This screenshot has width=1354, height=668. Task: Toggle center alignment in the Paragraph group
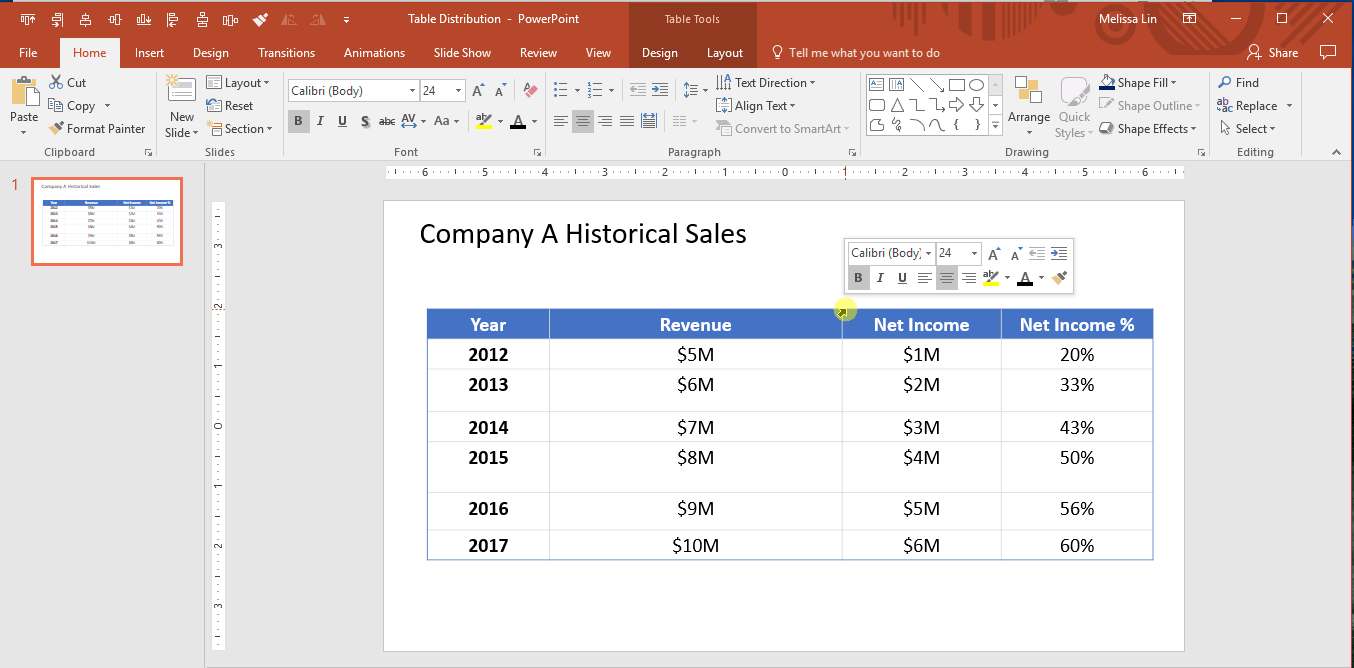coord(583,121)
